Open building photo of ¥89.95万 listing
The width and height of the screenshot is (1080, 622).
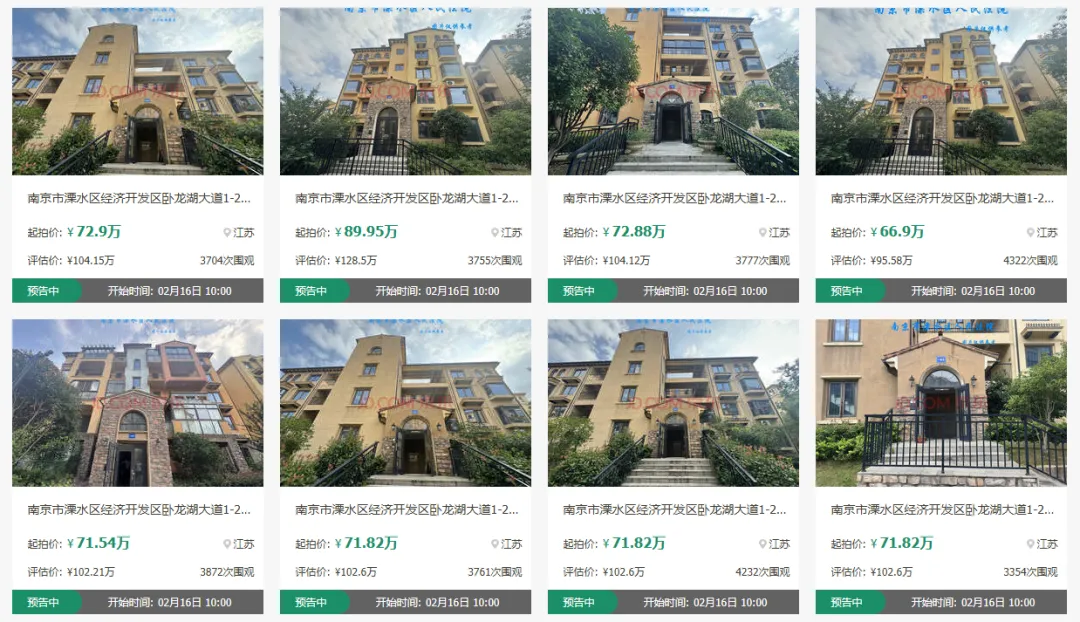(405, 91)
